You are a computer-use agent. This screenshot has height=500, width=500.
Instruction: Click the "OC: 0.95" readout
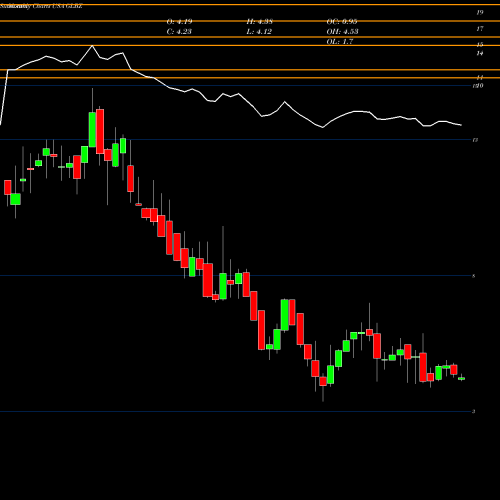[342, 22]
